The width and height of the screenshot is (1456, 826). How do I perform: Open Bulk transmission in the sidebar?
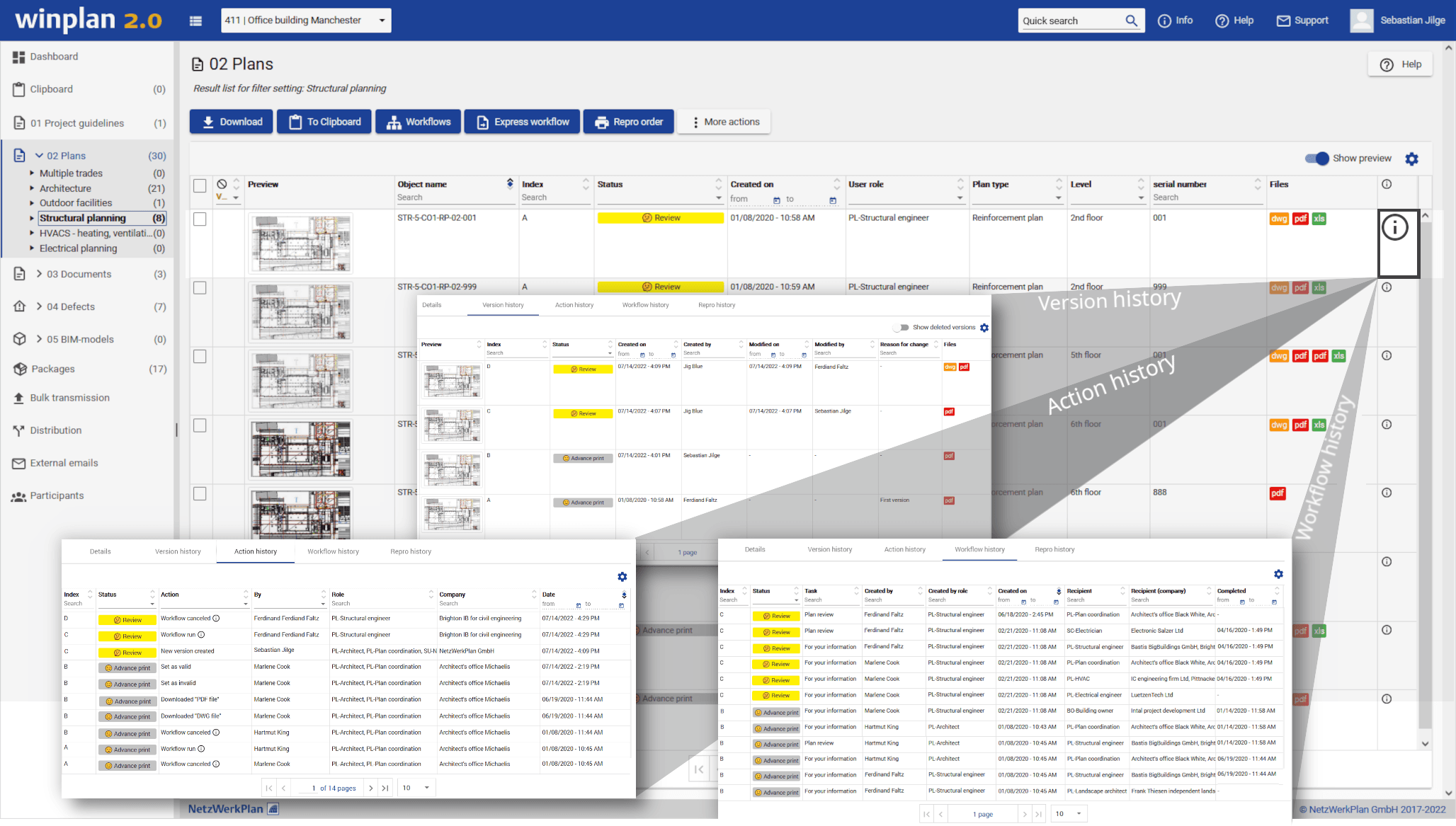[x=69, y=398]
